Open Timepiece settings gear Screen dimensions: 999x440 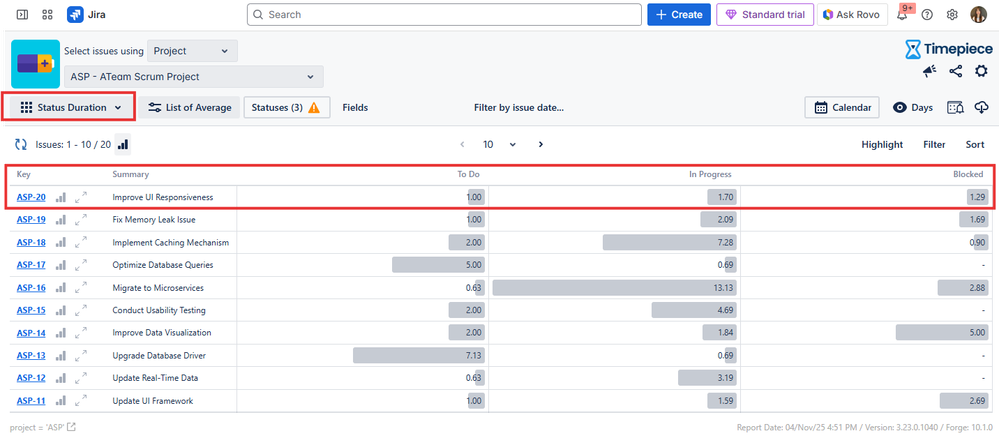(980, 71)
